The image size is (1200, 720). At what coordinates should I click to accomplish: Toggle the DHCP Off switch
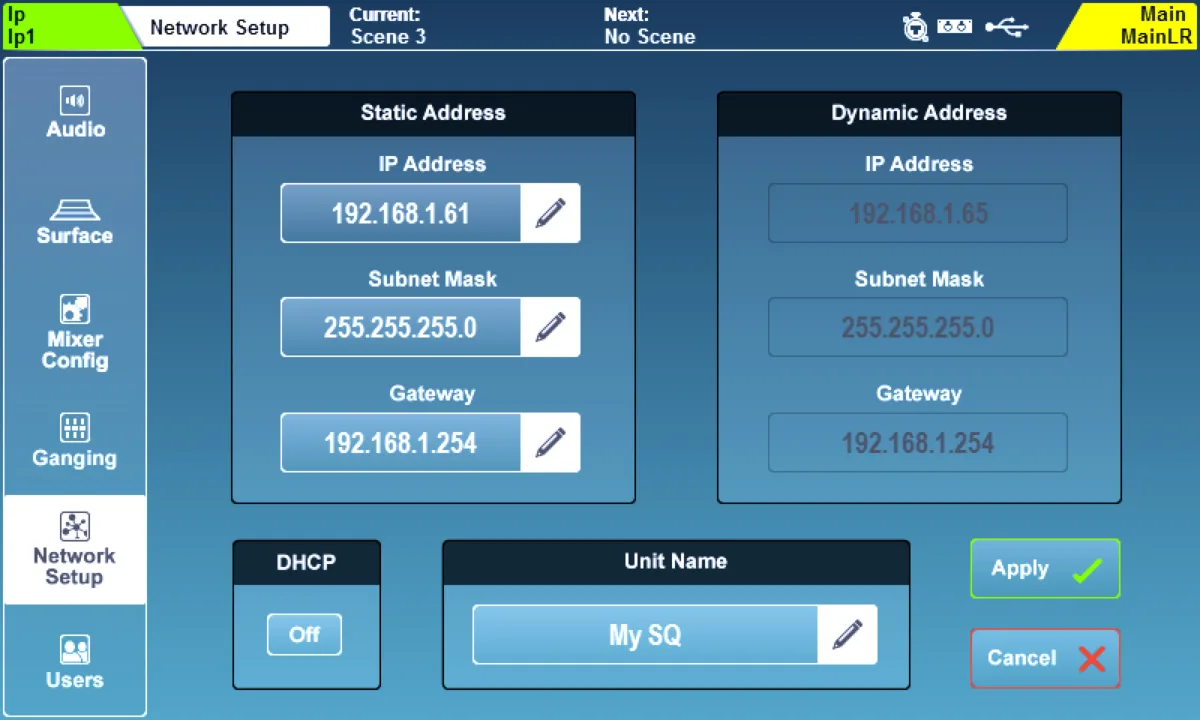click(x=304, y=634)
